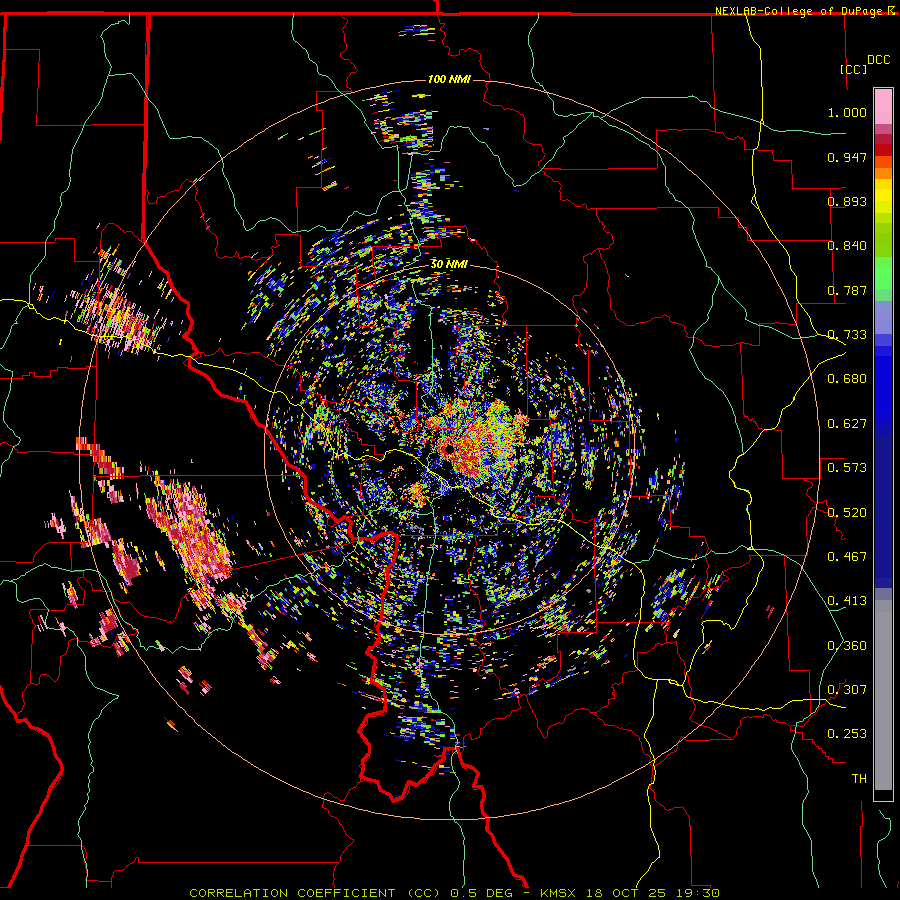Pick the dark red swatch above 0.947

[883, 150]
